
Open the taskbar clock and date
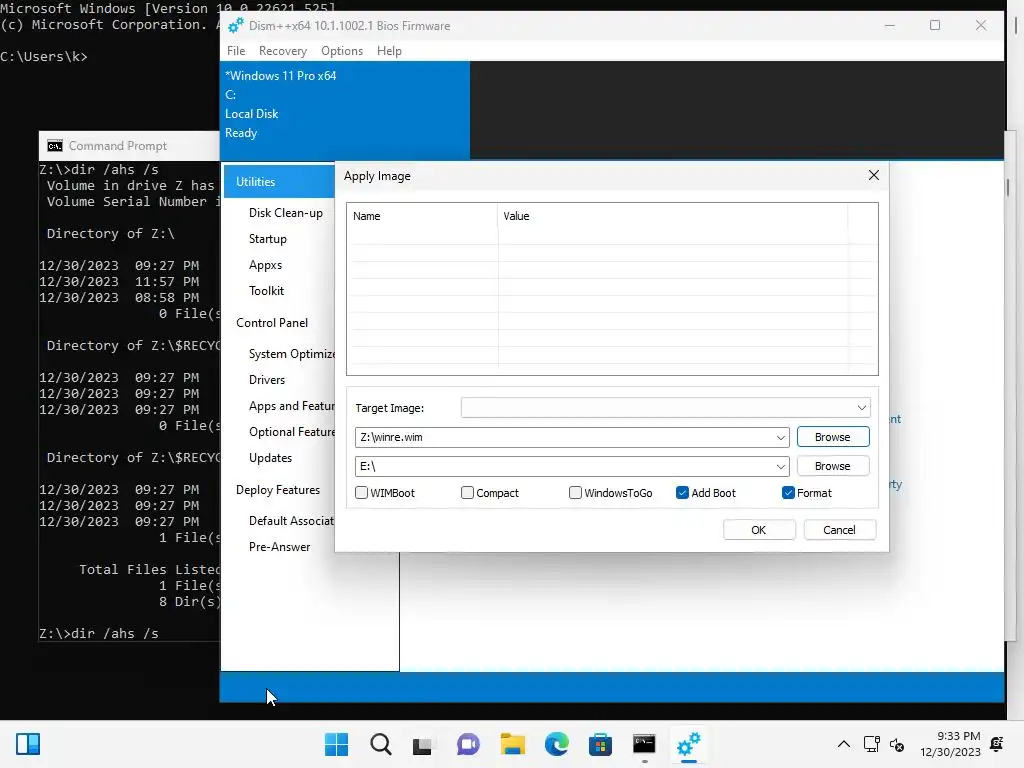tap(950, 744)
